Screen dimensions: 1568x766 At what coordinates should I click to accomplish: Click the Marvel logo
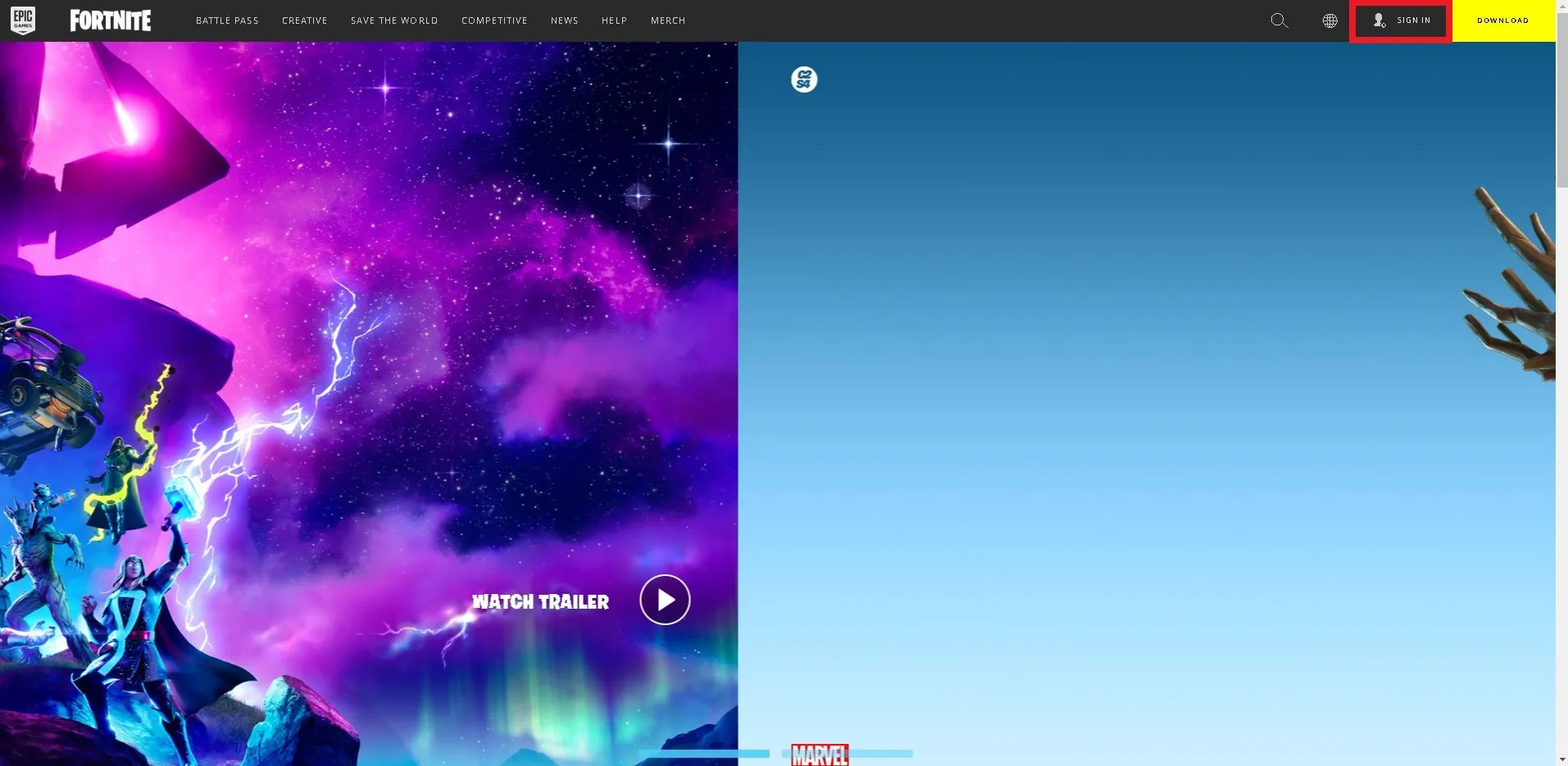820,755
